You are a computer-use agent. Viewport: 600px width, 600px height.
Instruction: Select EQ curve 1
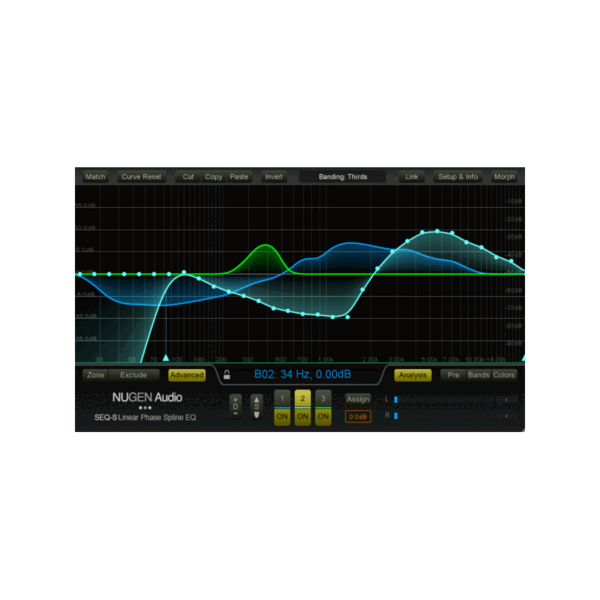[282, 399]
